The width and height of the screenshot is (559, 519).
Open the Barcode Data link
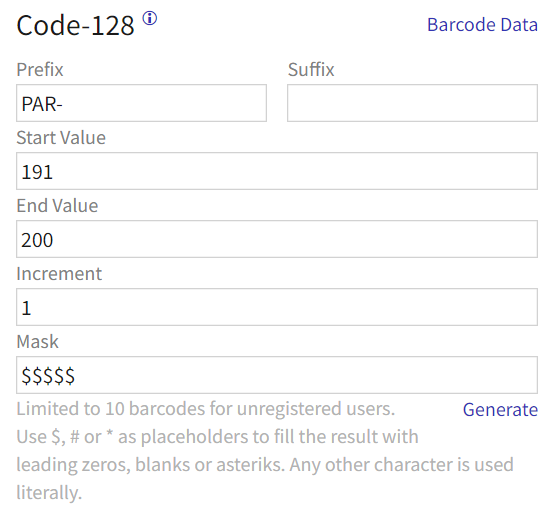click(482, 25)
